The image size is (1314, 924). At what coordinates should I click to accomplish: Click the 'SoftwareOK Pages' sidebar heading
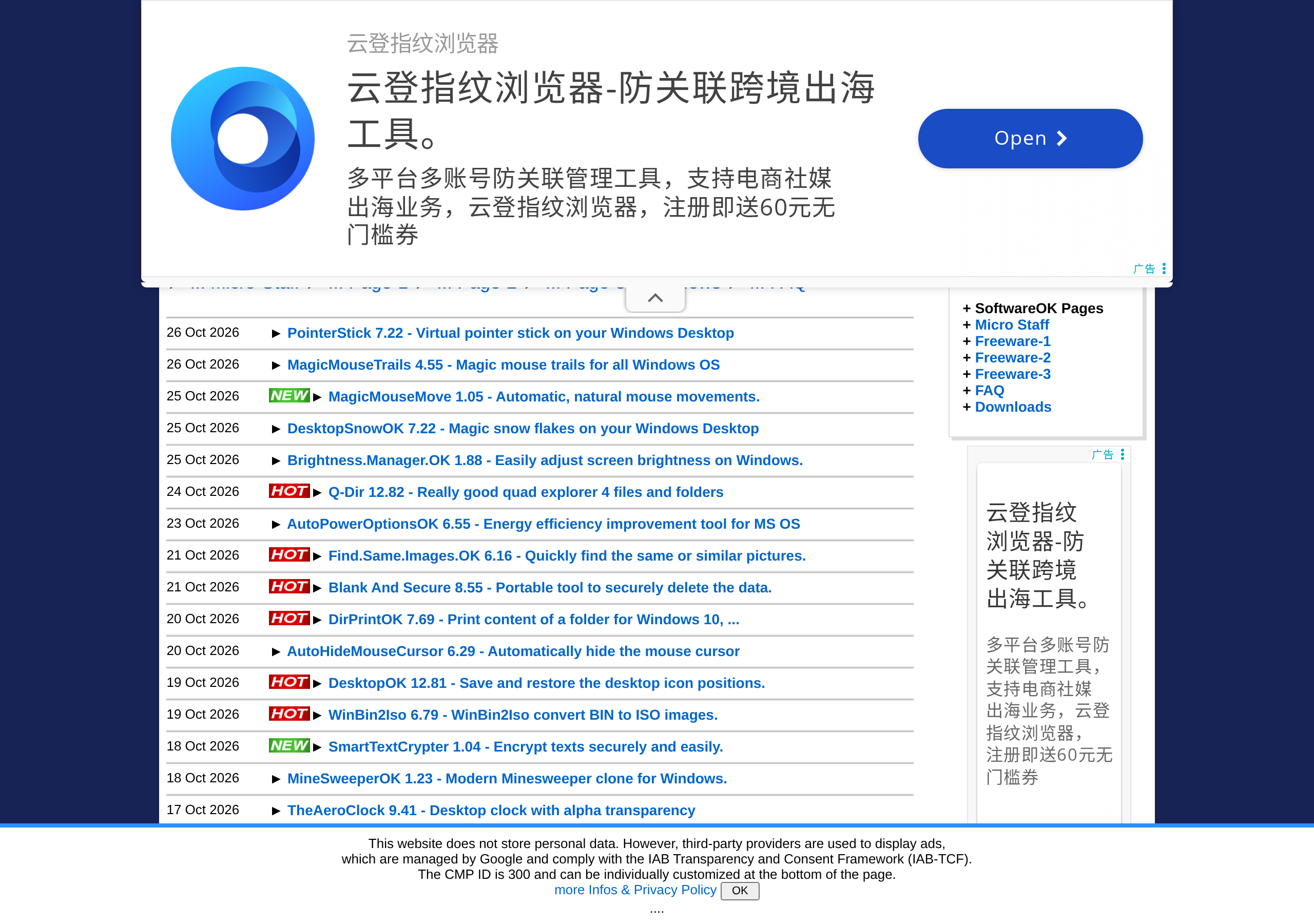pyautogui.click(x=1039, y=308)
